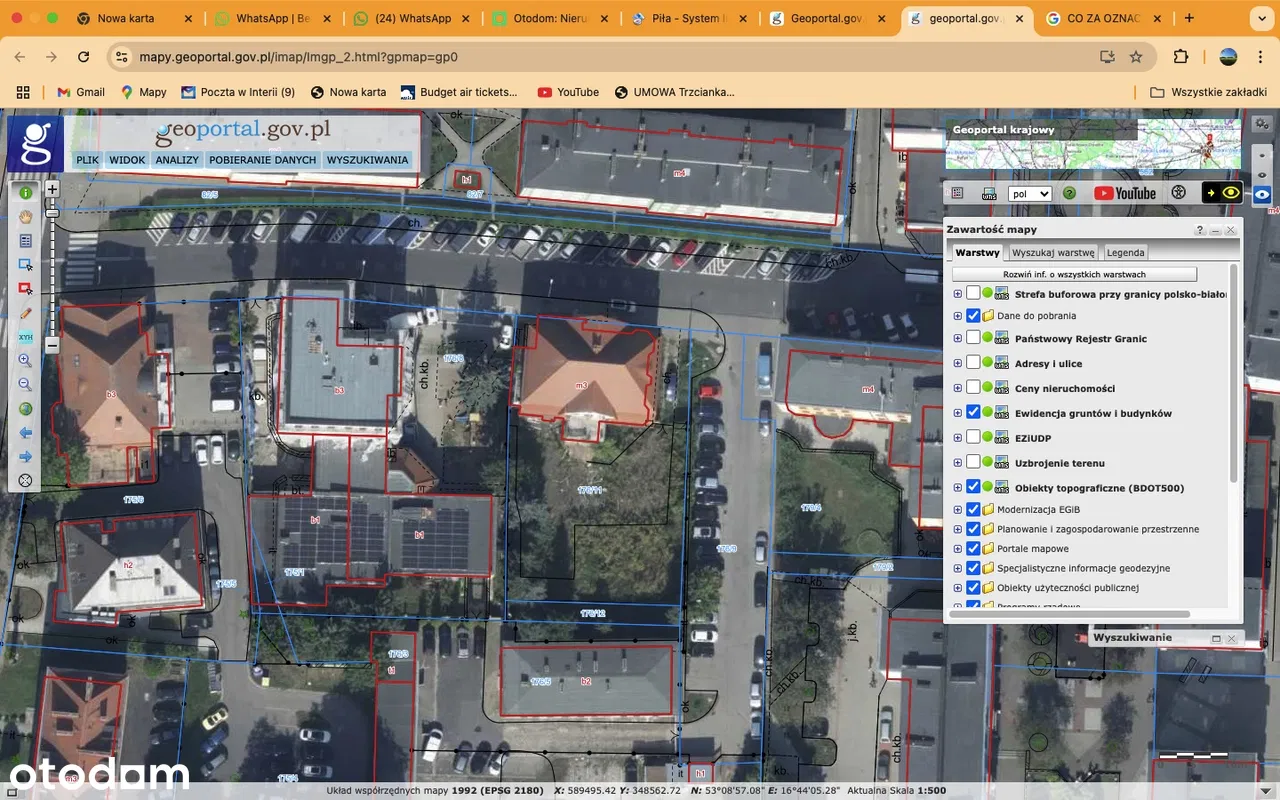1280x800 pixels.
Task: Expand the Państwowy Rejestr Granic node
Action: (958, 339)
